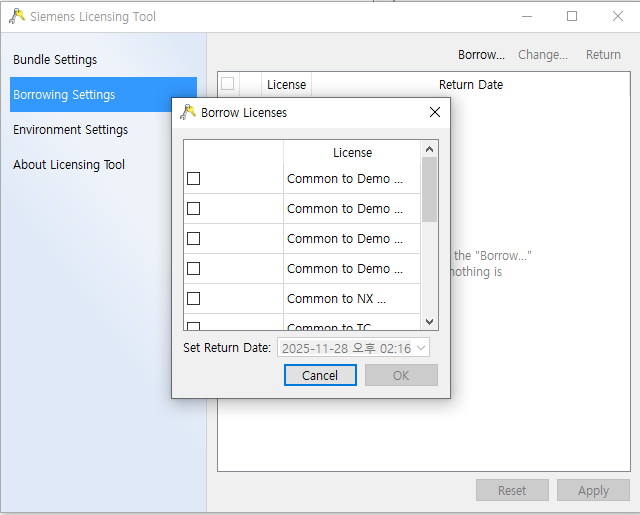This screenshot has height=515, width=640.
Task: Close the Siemens Licensing Tool window
Action: pos(618,17)
